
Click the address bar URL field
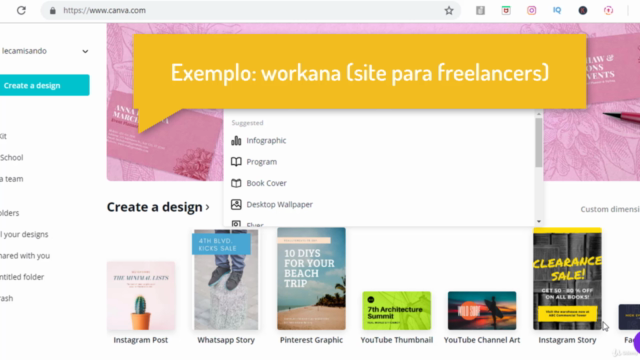pos(251,11)
